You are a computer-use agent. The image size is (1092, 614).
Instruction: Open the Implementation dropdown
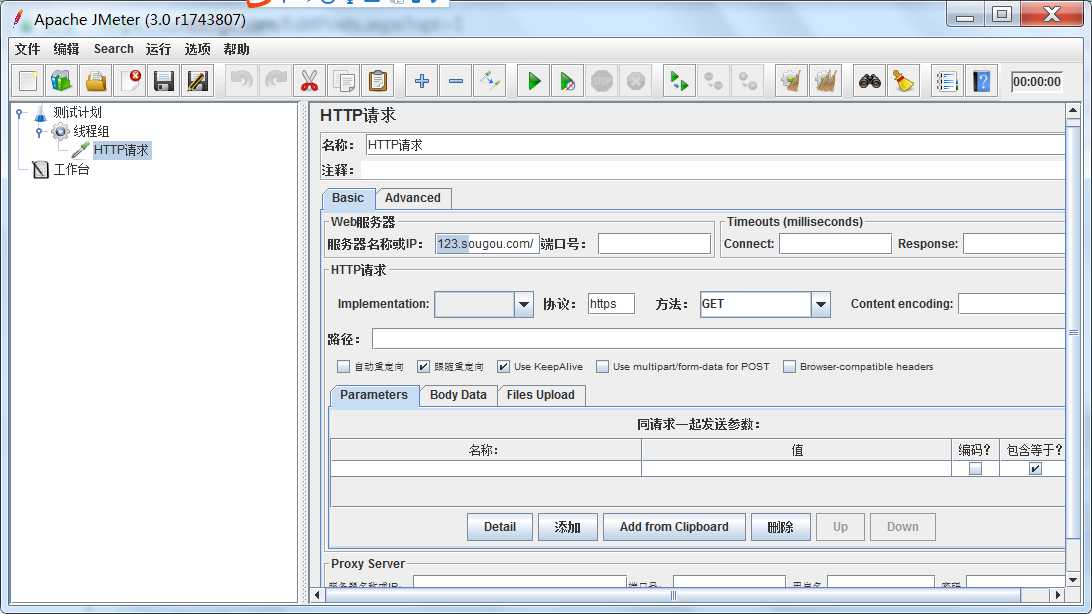point(524,304)
